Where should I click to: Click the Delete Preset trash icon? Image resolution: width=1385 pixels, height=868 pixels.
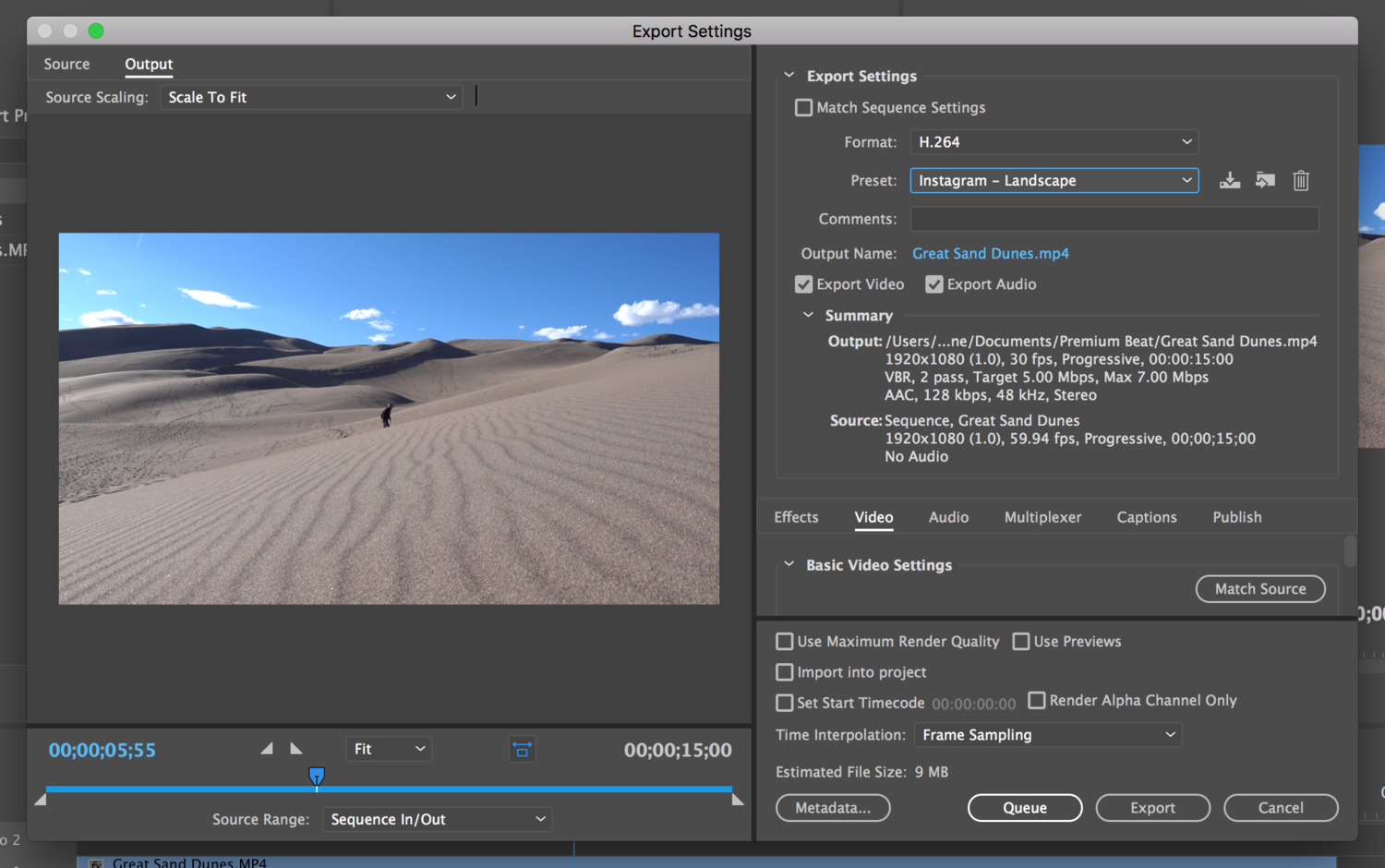pos(1301,181)
